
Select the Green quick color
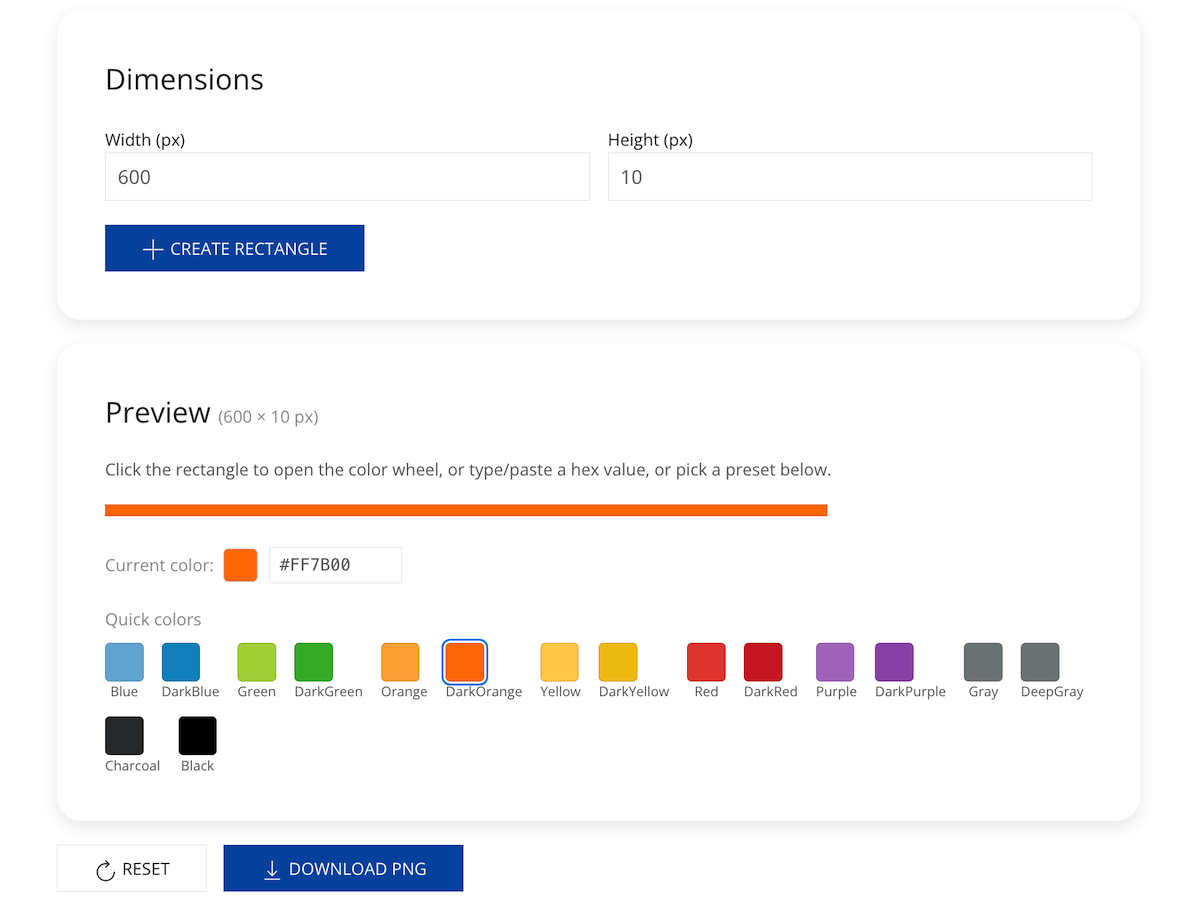[x=256, y=662]
